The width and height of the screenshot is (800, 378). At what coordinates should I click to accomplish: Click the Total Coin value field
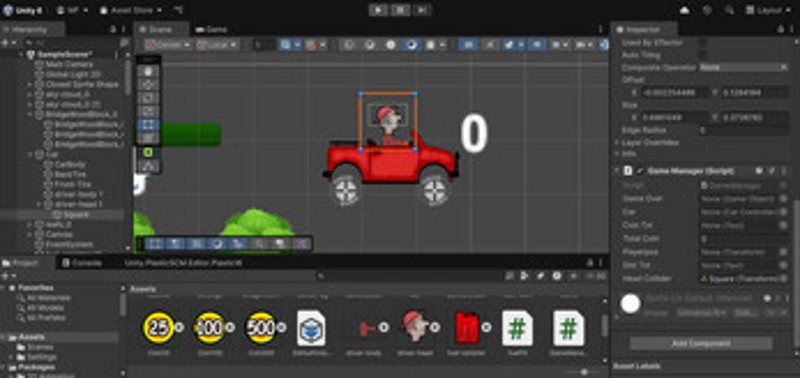click(x=744, y=238)
